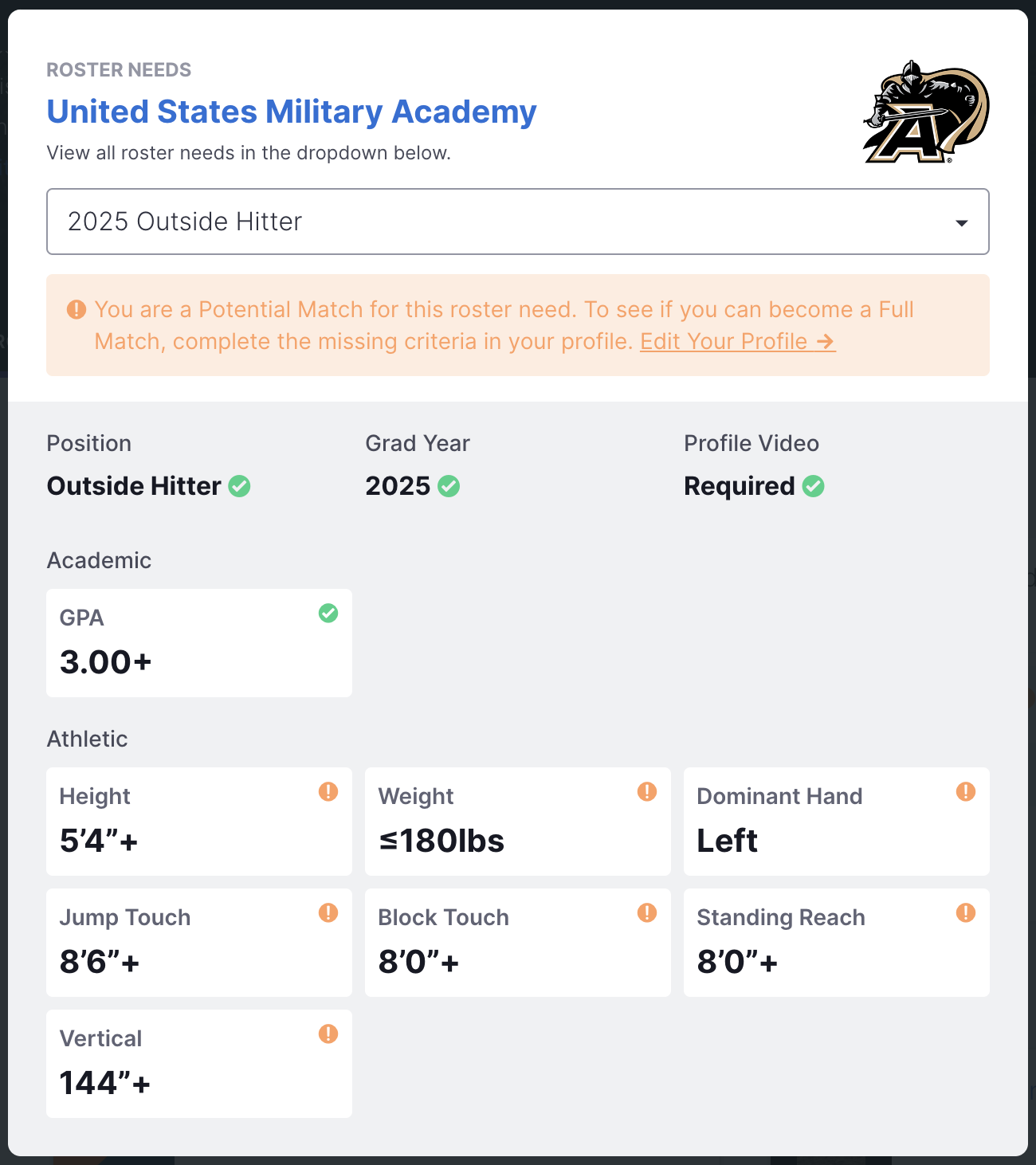Click the green checkmark beside Outside Hitter
This screenshot has height=1165, width=1036.
[x=239, y=486]
